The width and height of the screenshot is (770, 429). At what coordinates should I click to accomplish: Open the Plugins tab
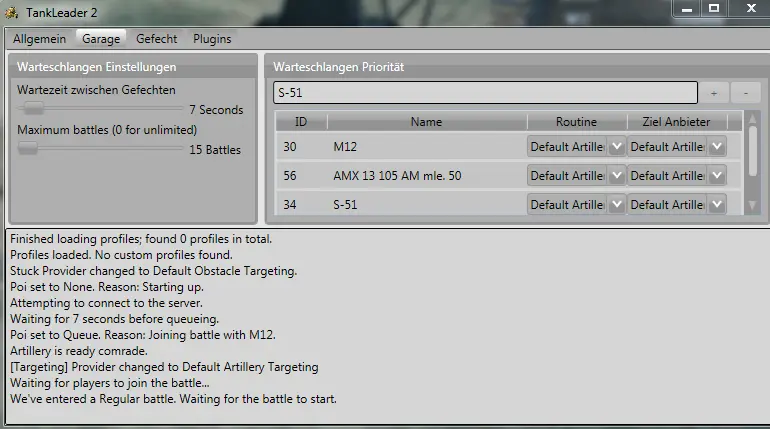point(212,39)
